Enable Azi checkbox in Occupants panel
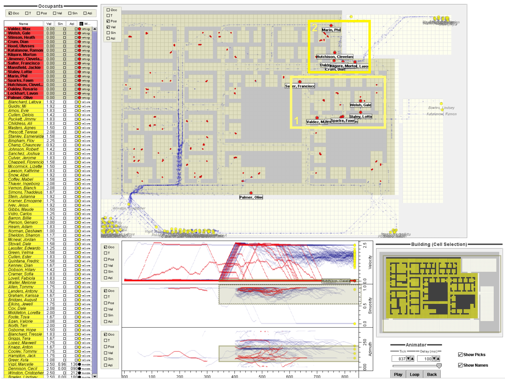The image size is (506, 380). [85, 13]
